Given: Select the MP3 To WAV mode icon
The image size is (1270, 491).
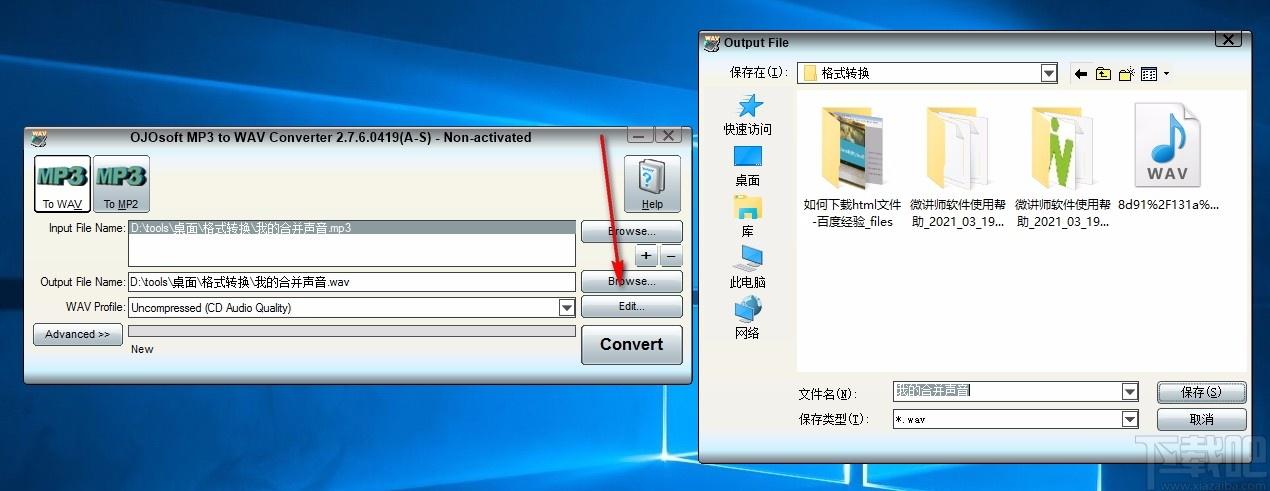Looking at the screenshot, I should point(62,184).
